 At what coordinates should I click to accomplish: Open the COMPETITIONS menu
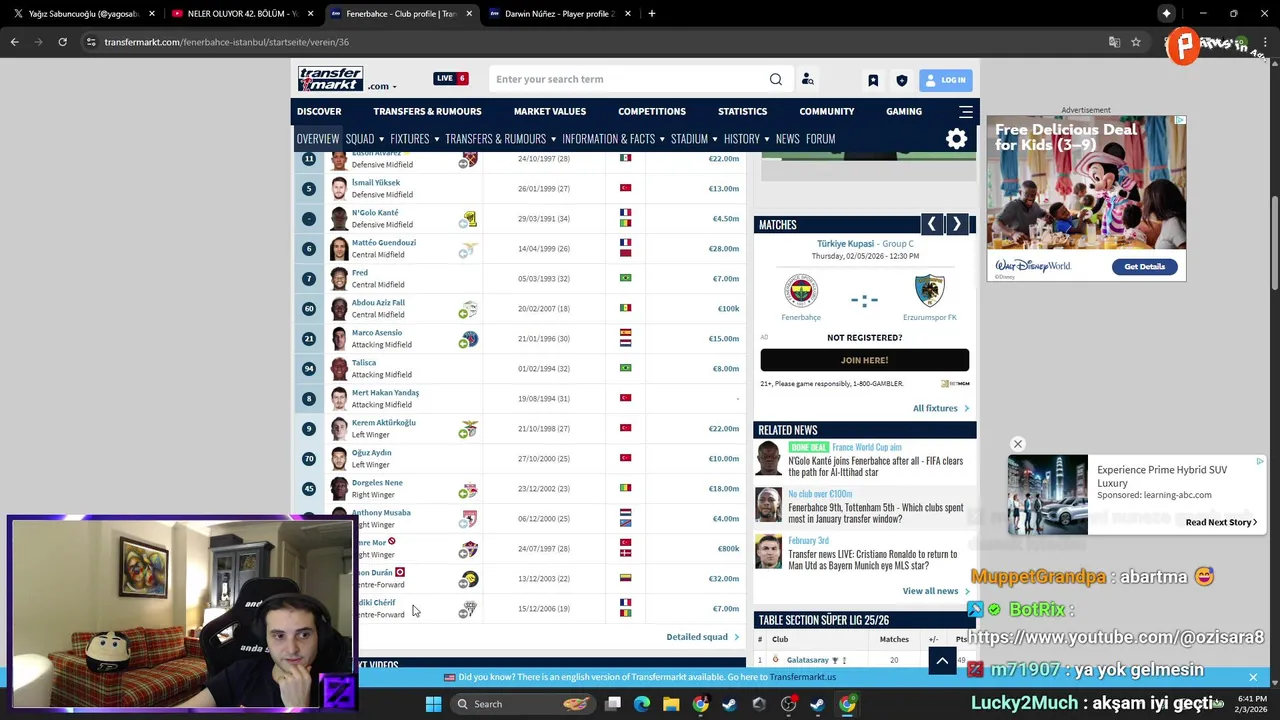(x=652, y=111)
